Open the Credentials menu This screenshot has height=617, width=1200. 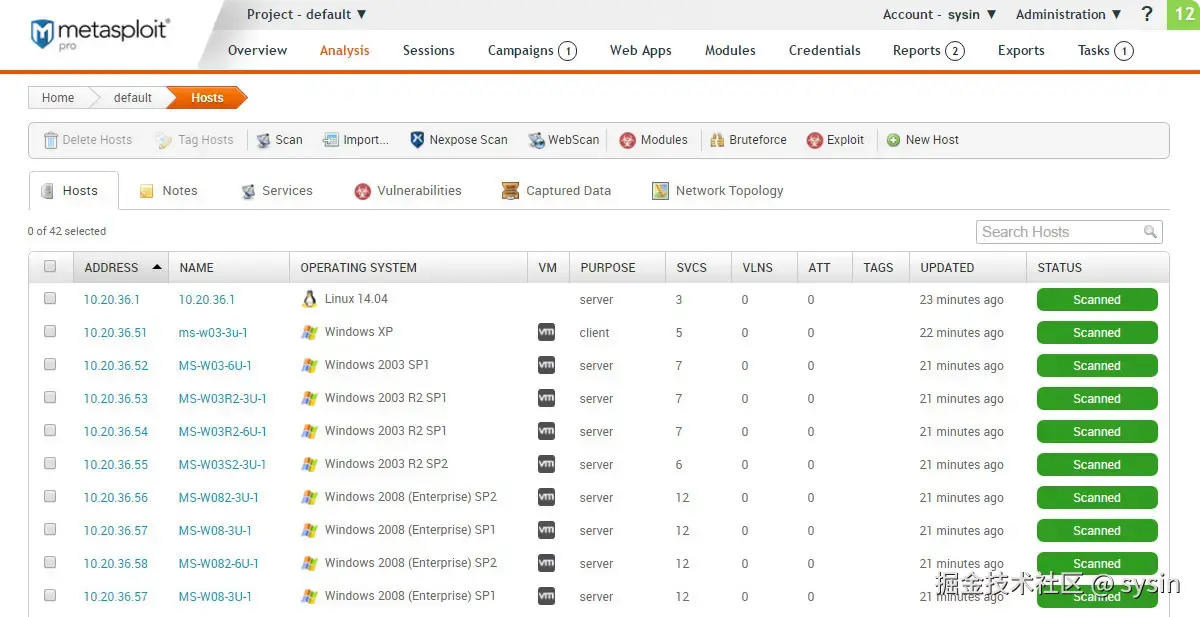pos(825,50)
